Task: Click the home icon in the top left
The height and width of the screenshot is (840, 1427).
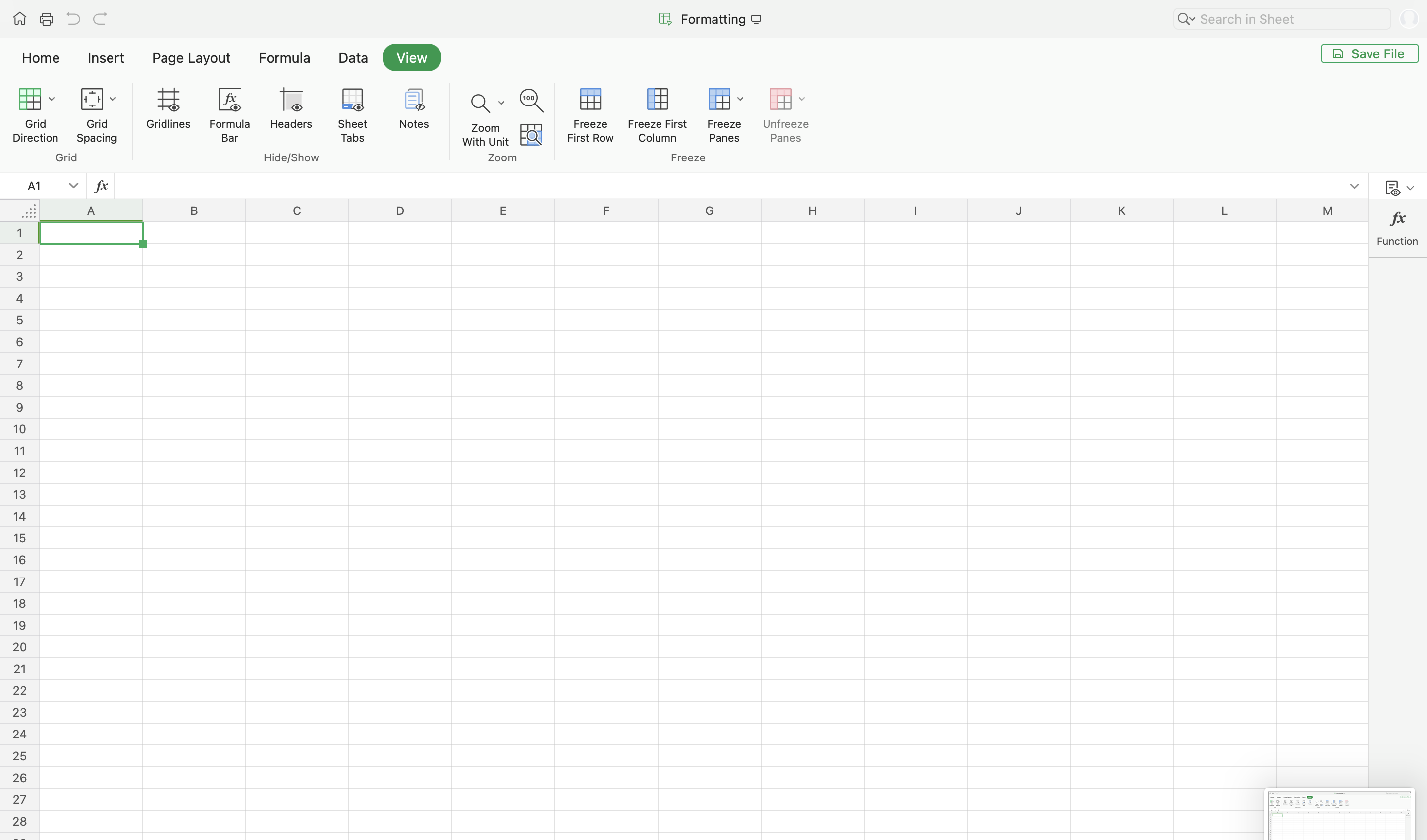Action: [20, 19]
